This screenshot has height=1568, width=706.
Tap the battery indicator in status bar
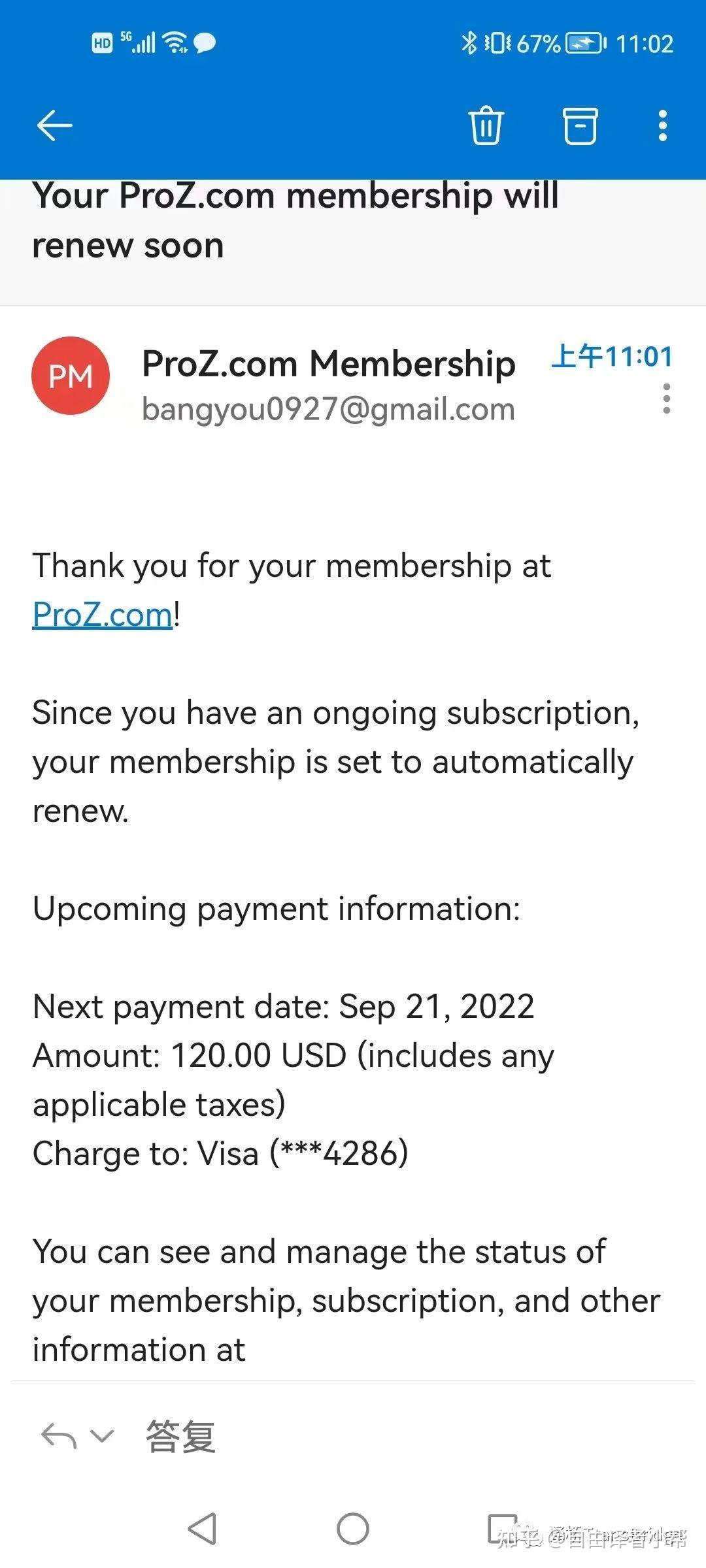point(585,44)
